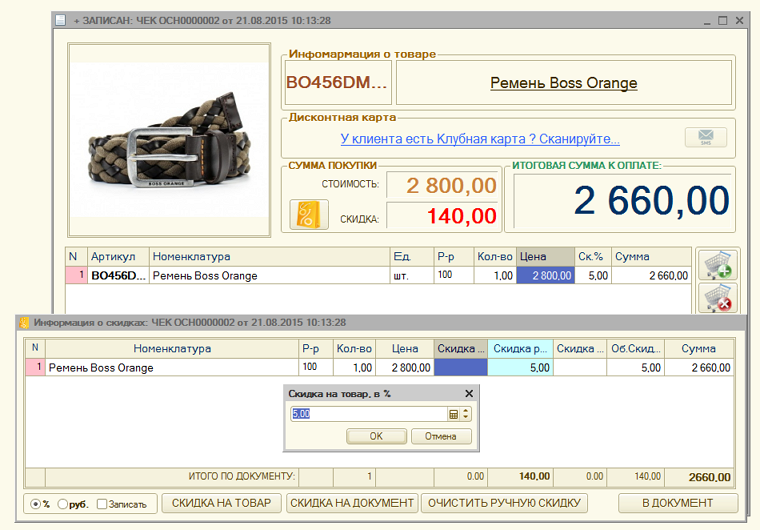760x530 pixels.
Task: Click Отмена in the discount dialog
Action: point(441,436)
